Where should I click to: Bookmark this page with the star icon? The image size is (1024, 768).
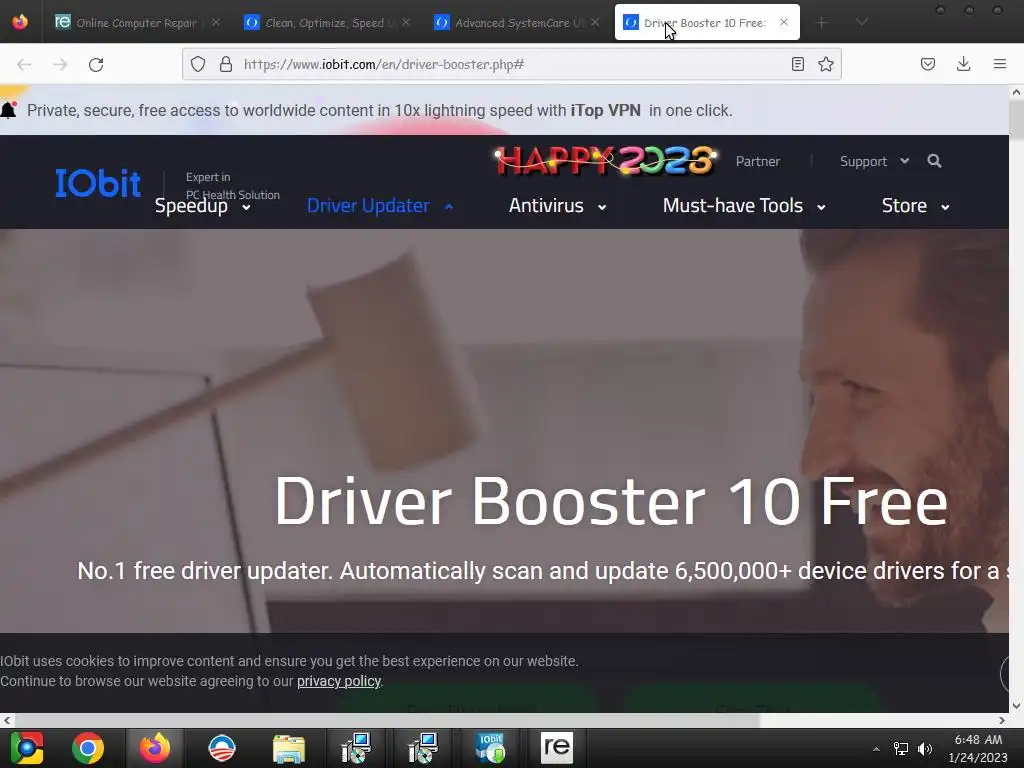coord(826,64)
